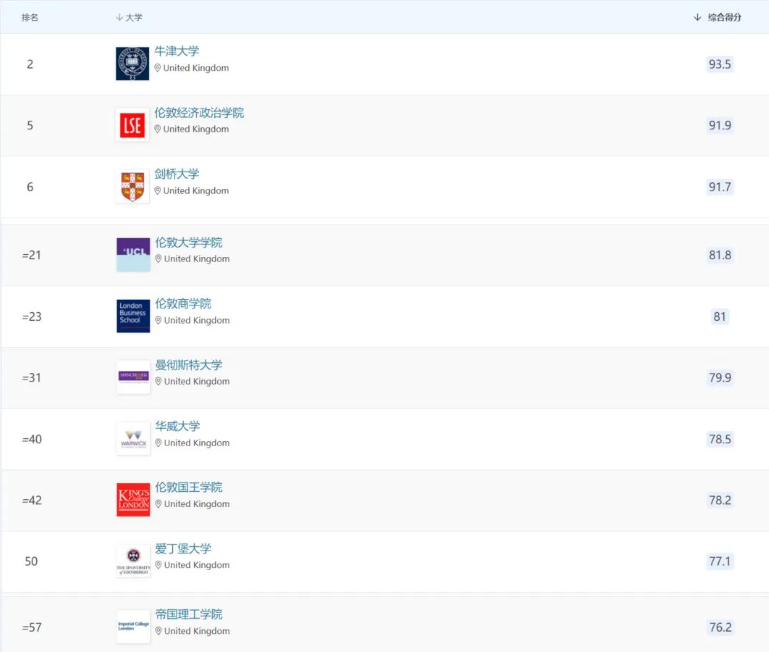The width and height of the screenshot is (769, 652).
Task: Click the University of Manchester logo
Action: pyautogui.click(x=133, y=377)
